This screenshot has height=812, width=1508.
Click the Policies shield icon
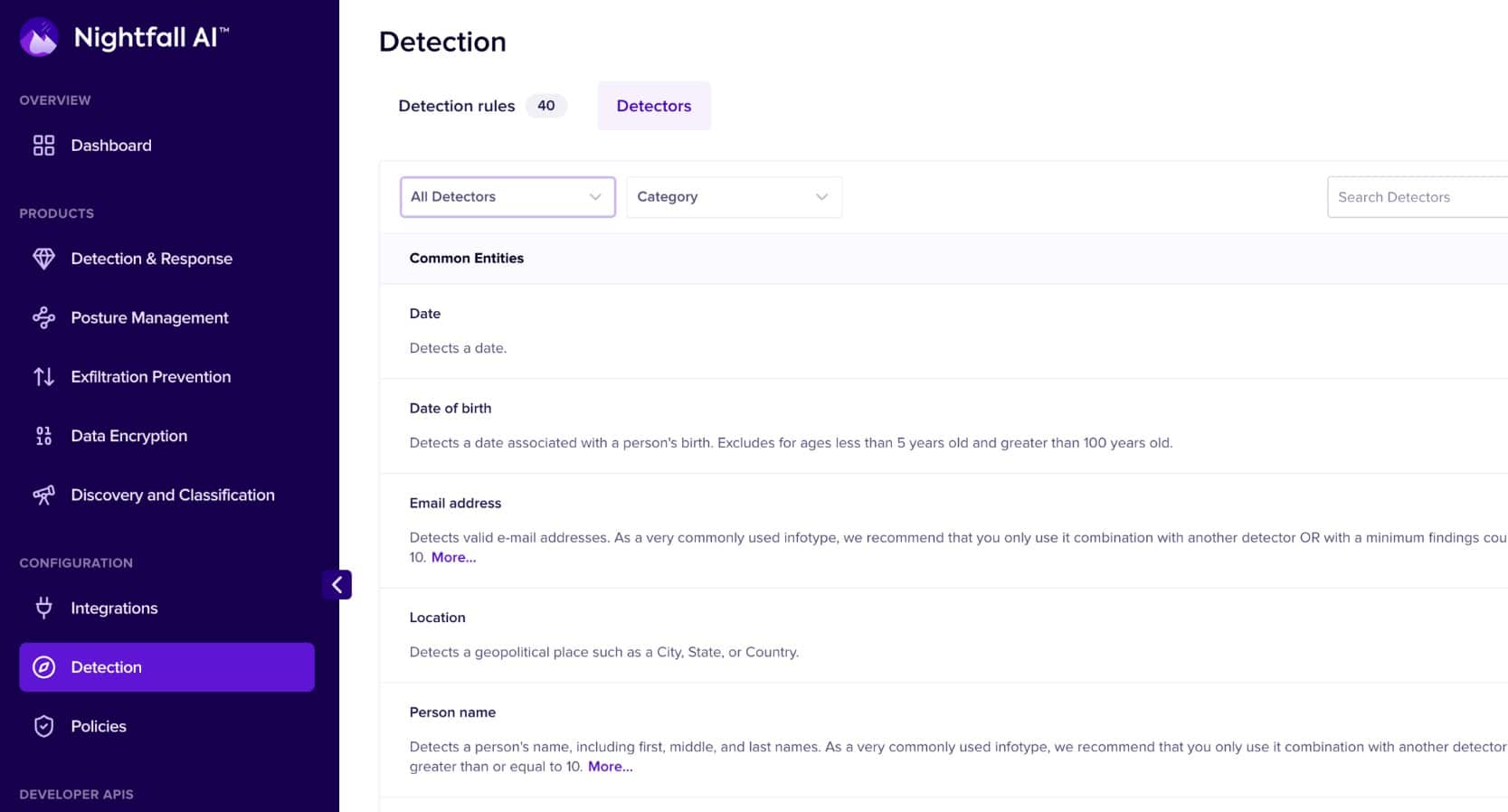(x=43, y=726)
